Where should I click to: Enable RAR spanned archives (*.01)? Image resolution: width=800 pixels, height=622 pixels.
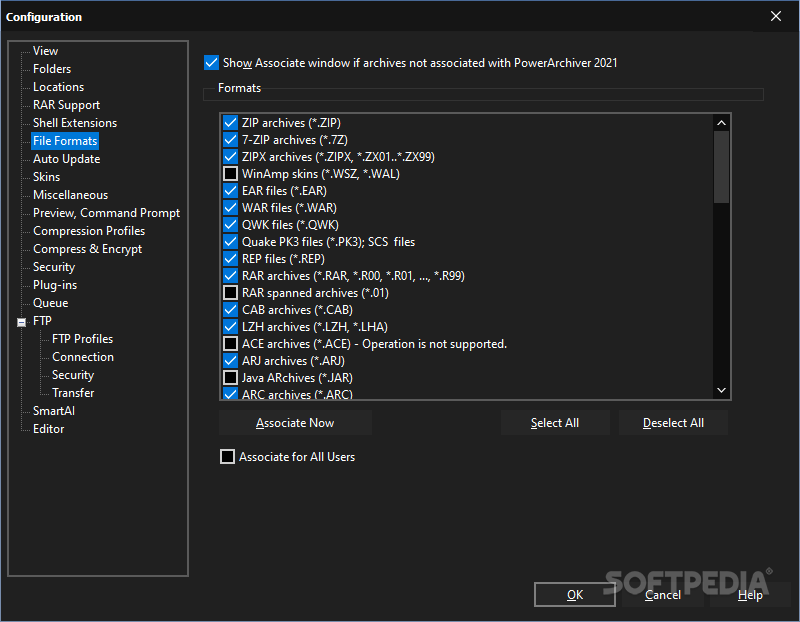click(x=231, y=293)
